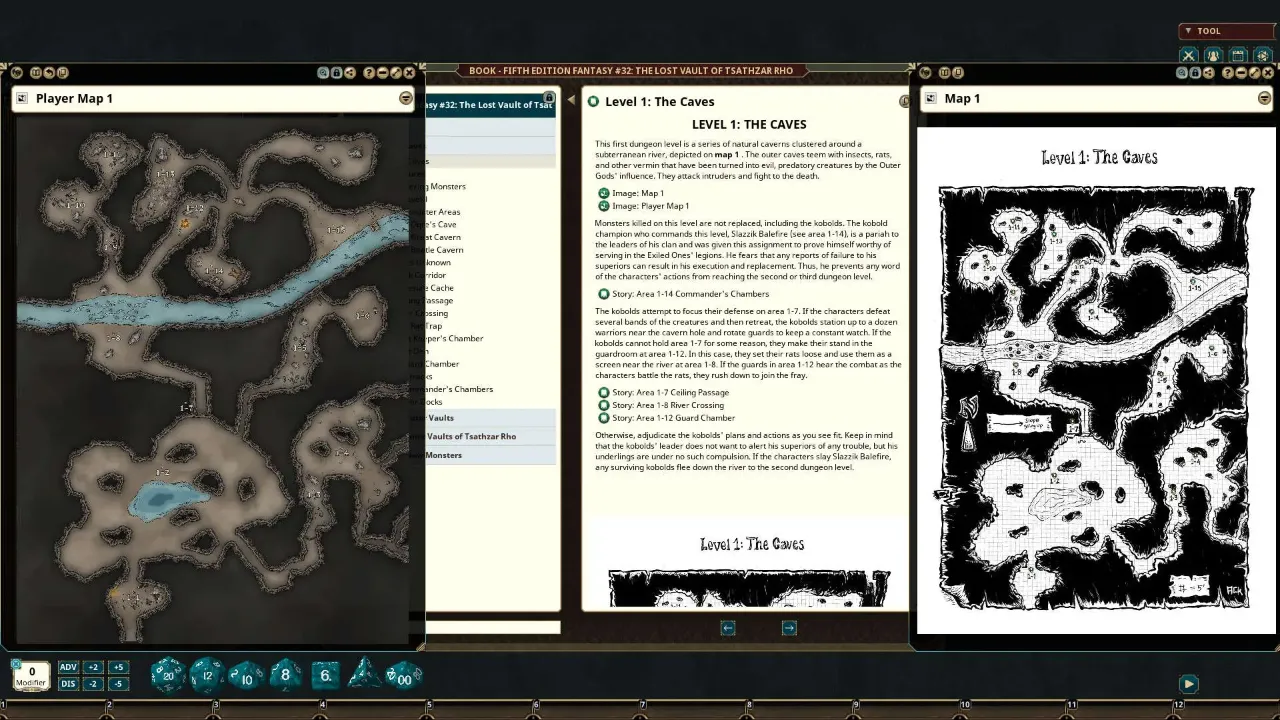The image size is (1280, 720).
Task: Click the book view icon in Map 1 titlebar
Action: point(945,73)
